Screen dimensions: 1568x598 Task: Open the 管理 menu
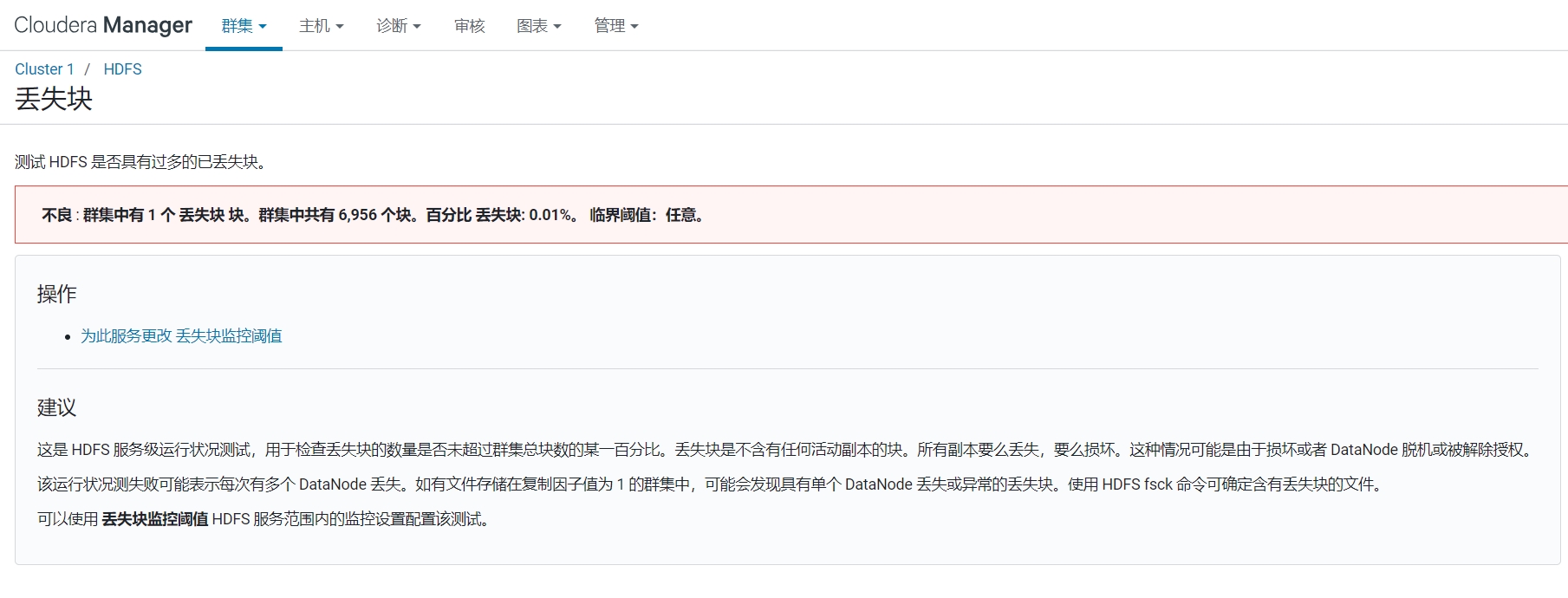click(615, 26)
